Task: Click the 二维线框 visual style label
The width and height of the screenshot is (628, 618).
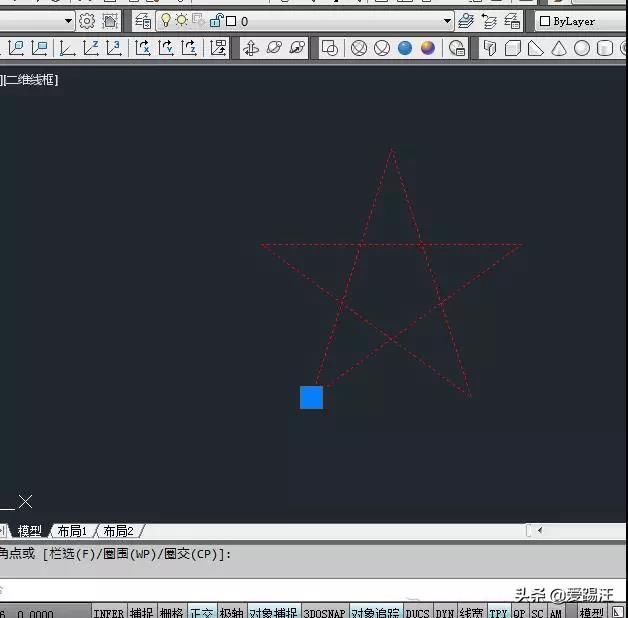Action: [x=30, y=80]
